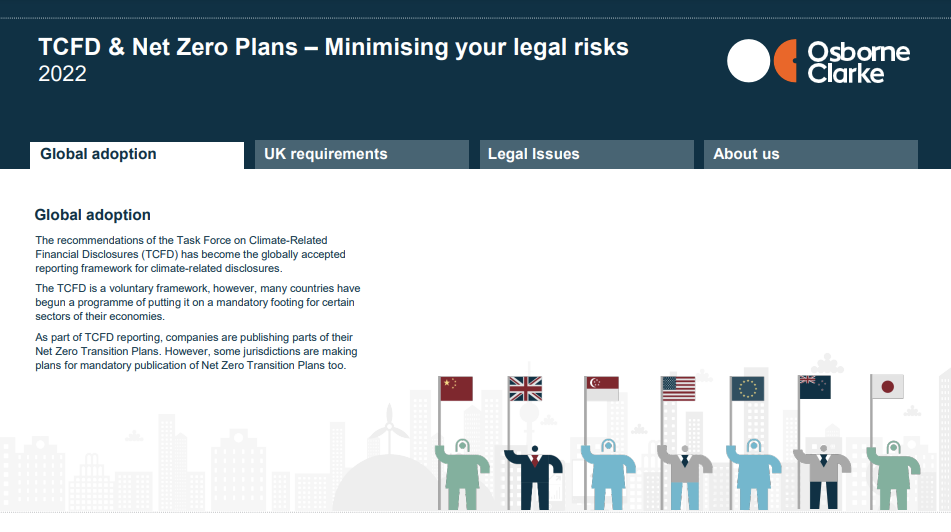
Task: Click the blue figure holding EU flag
Action: [753, 474]
